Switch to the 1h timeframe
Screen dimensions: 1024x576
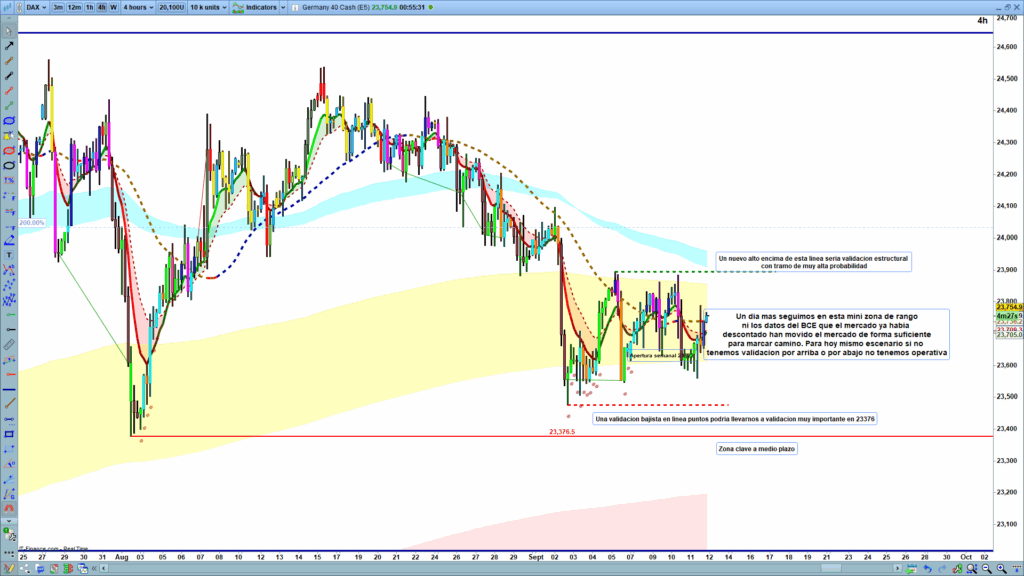click(x=89, y=7)
